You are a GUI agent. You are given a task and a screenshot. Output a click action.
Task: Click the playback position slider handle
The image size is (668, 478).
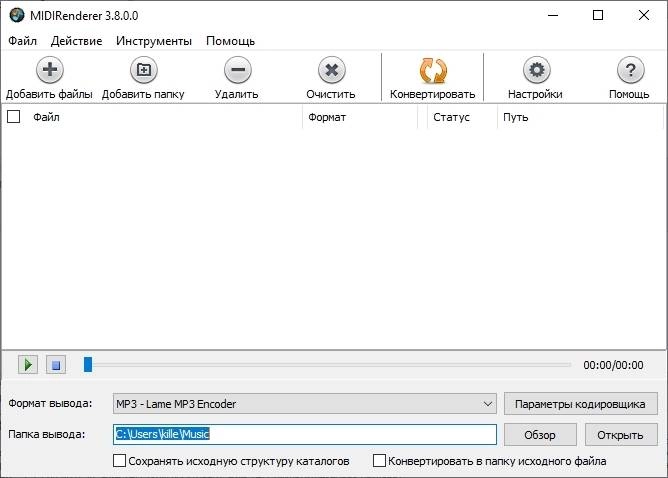[88, 365]
